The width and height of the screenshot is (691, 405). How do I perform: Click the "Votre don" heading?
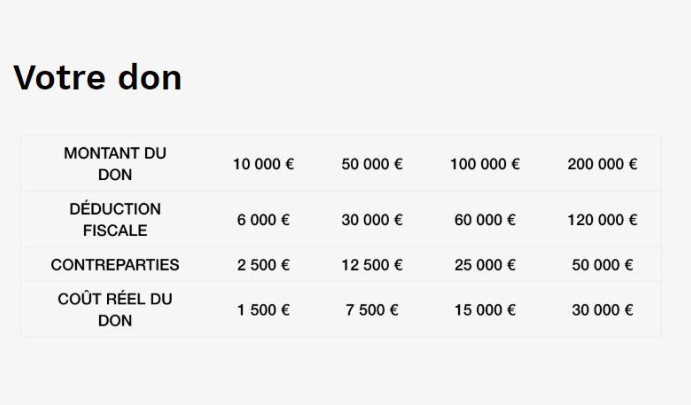pos(97,77)
